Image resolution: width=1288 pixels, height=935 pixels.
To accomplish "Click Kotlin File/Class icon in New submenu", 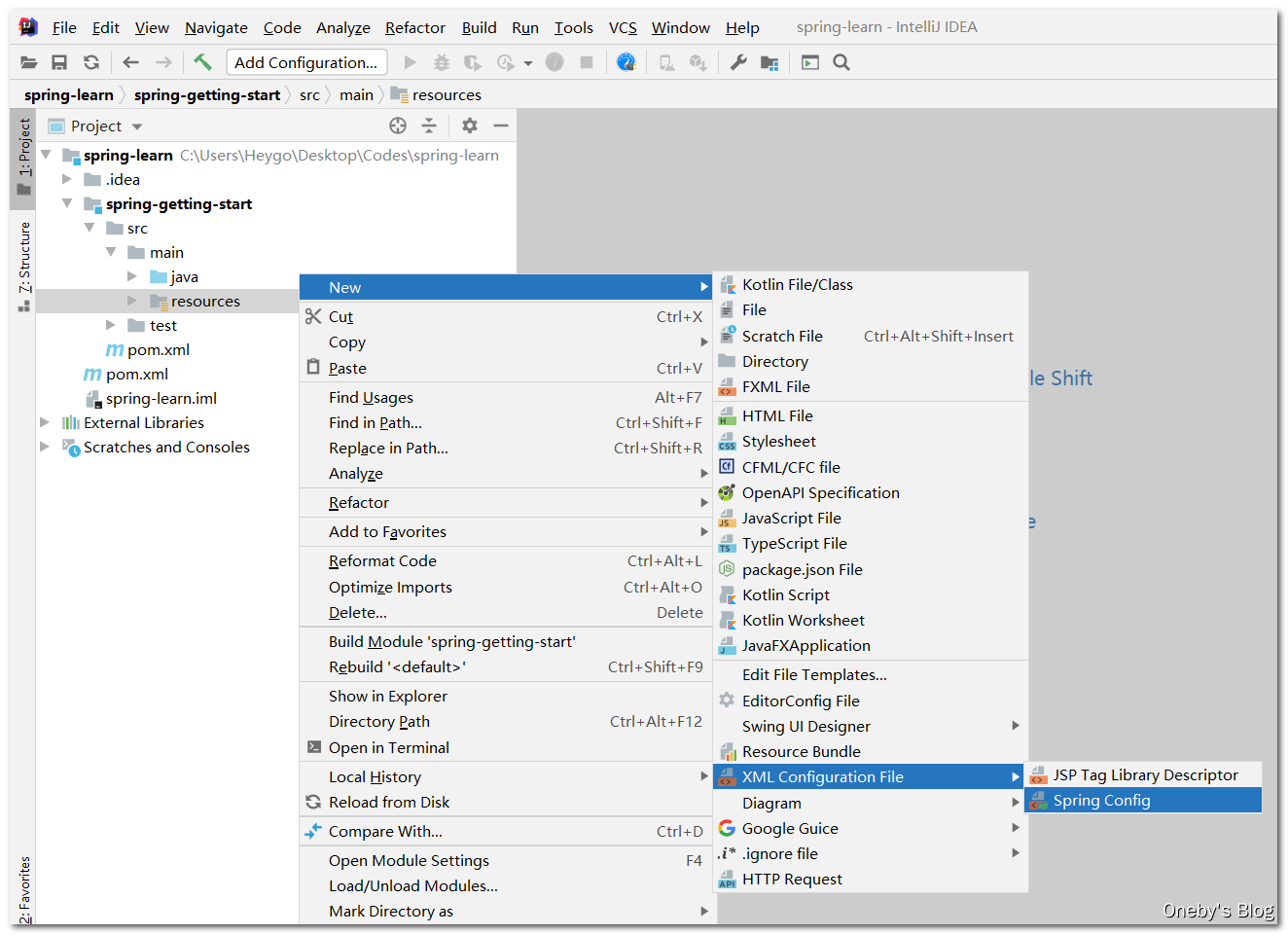I will pos(728,285).
